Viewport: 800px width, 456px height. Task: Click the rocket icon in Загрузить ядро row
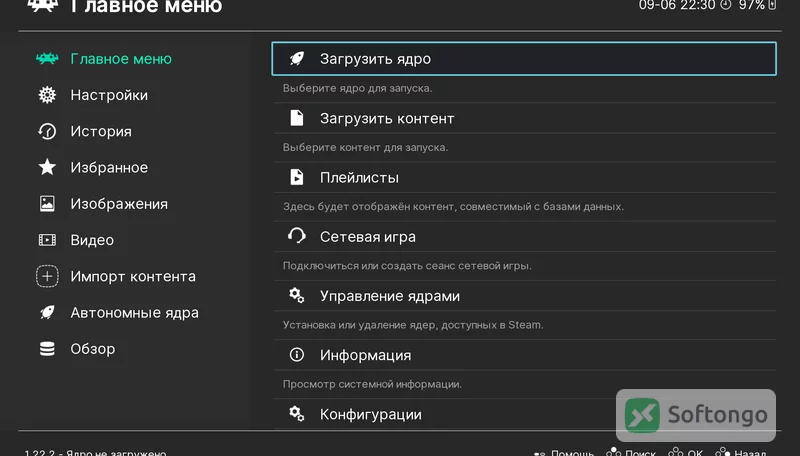(296, 59)
